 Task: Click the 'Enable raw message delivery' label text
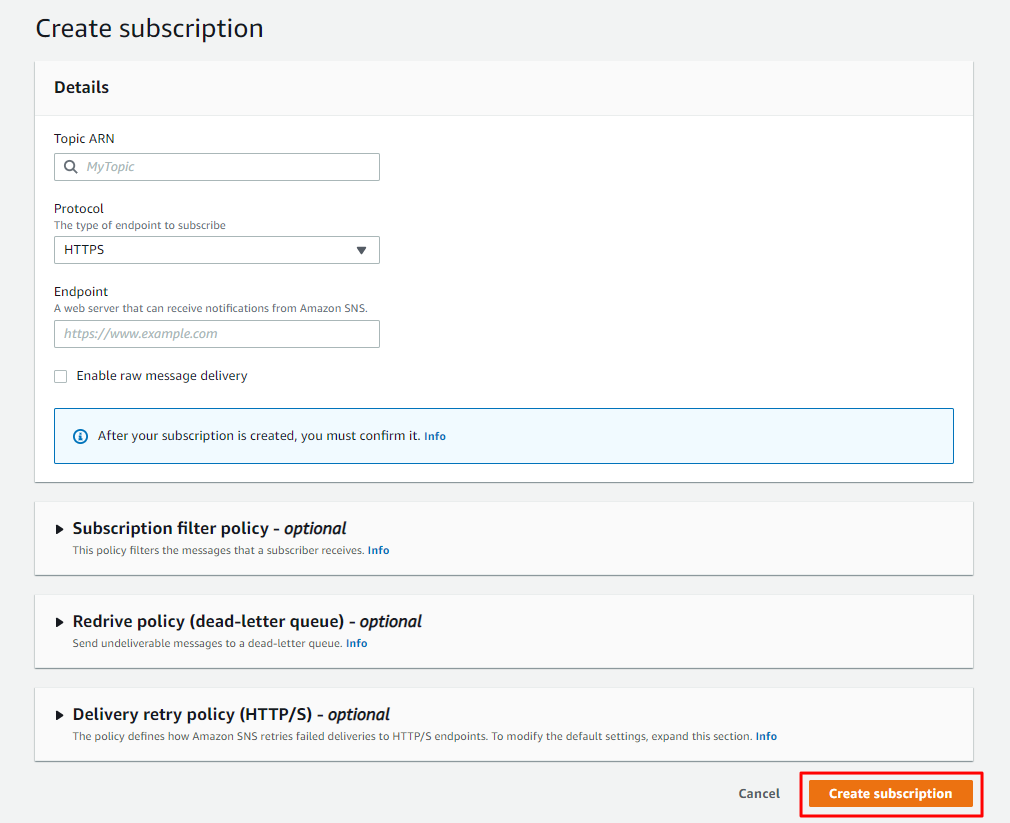click(161, 376)
